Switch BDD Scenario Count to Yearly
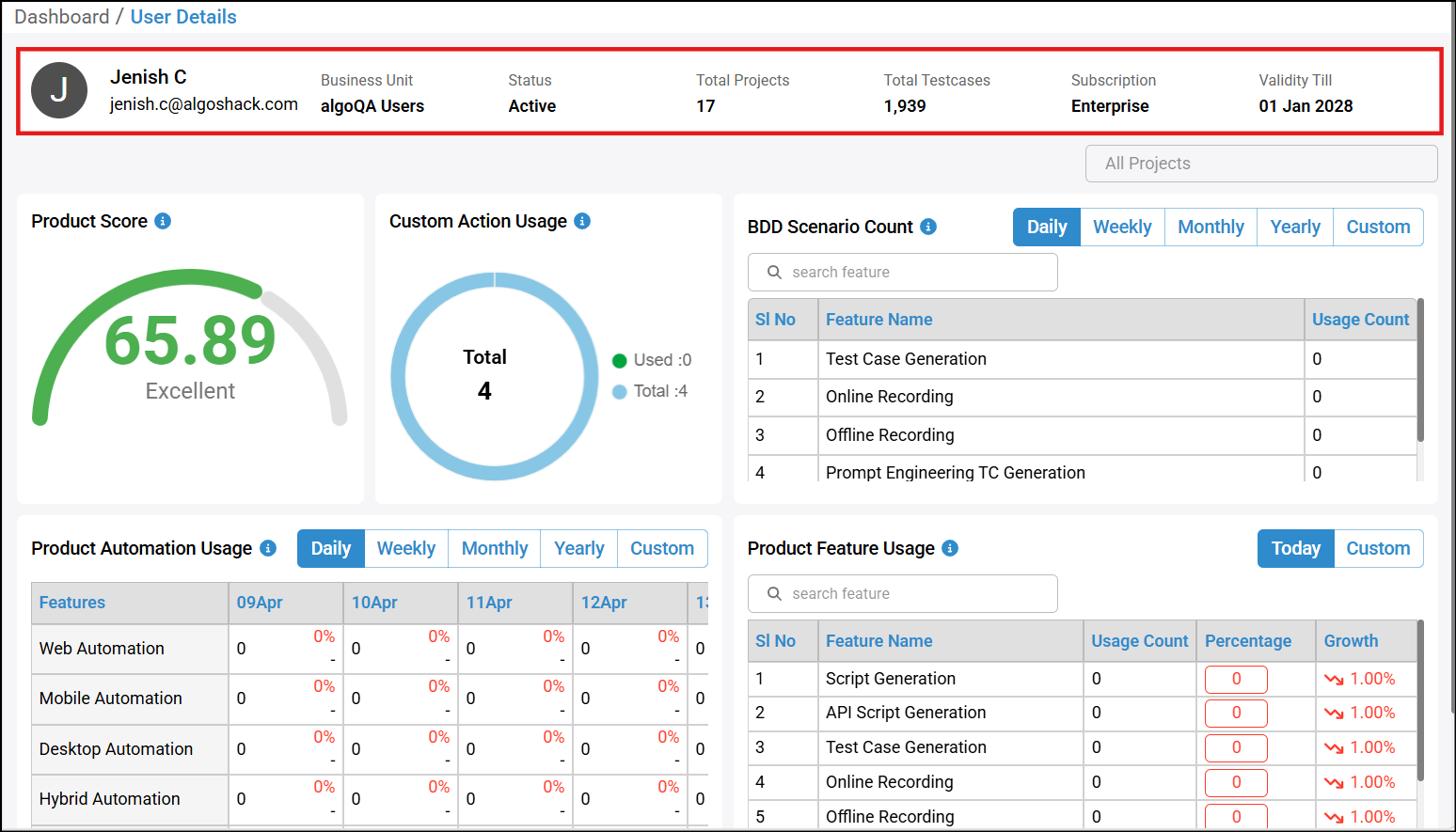 (x=1295, y=227)
